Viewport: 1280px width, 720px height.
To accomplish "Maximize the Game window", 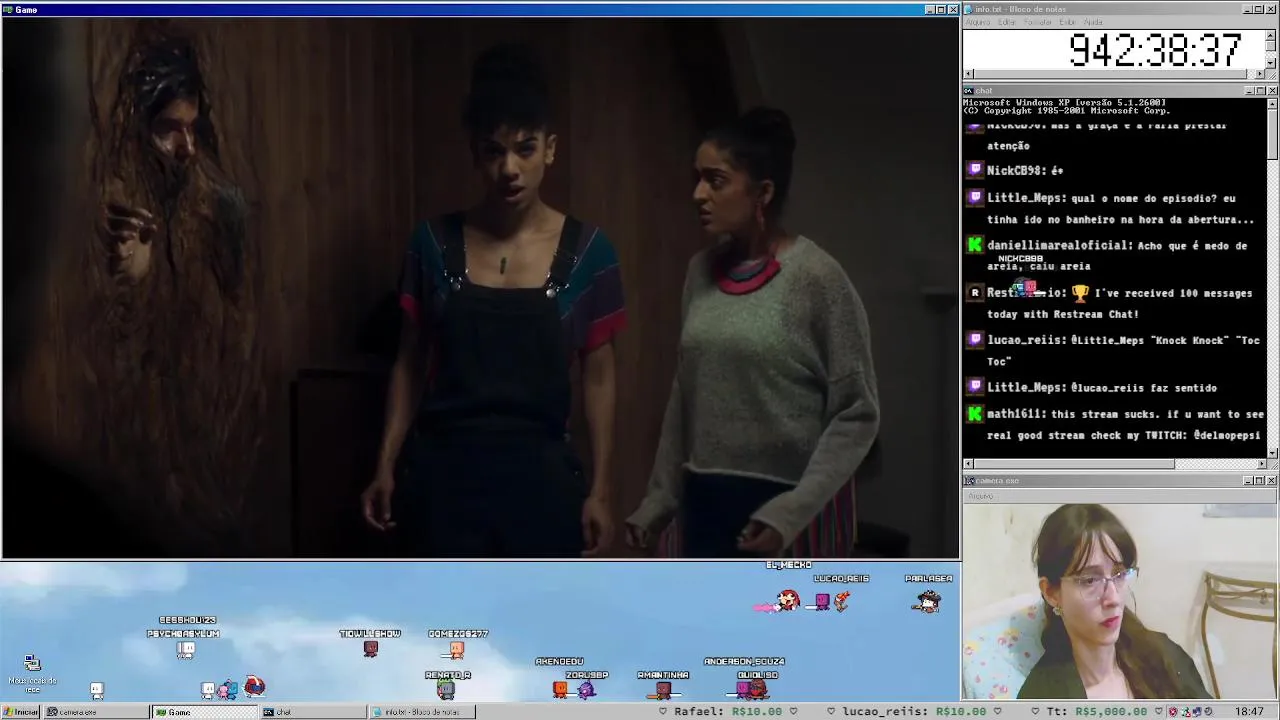I will (941, 9).
